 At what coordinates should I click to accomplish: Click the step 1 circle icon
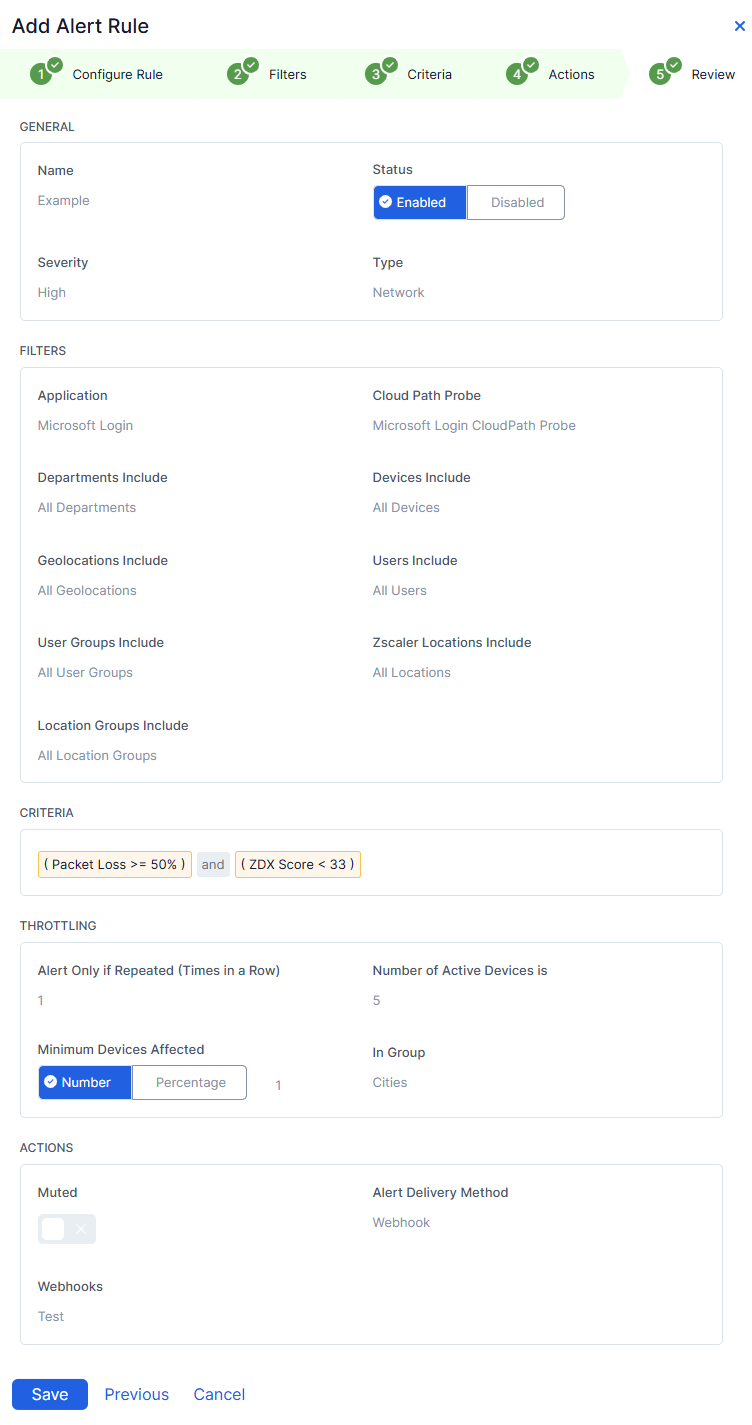click(x=41, y=74)
